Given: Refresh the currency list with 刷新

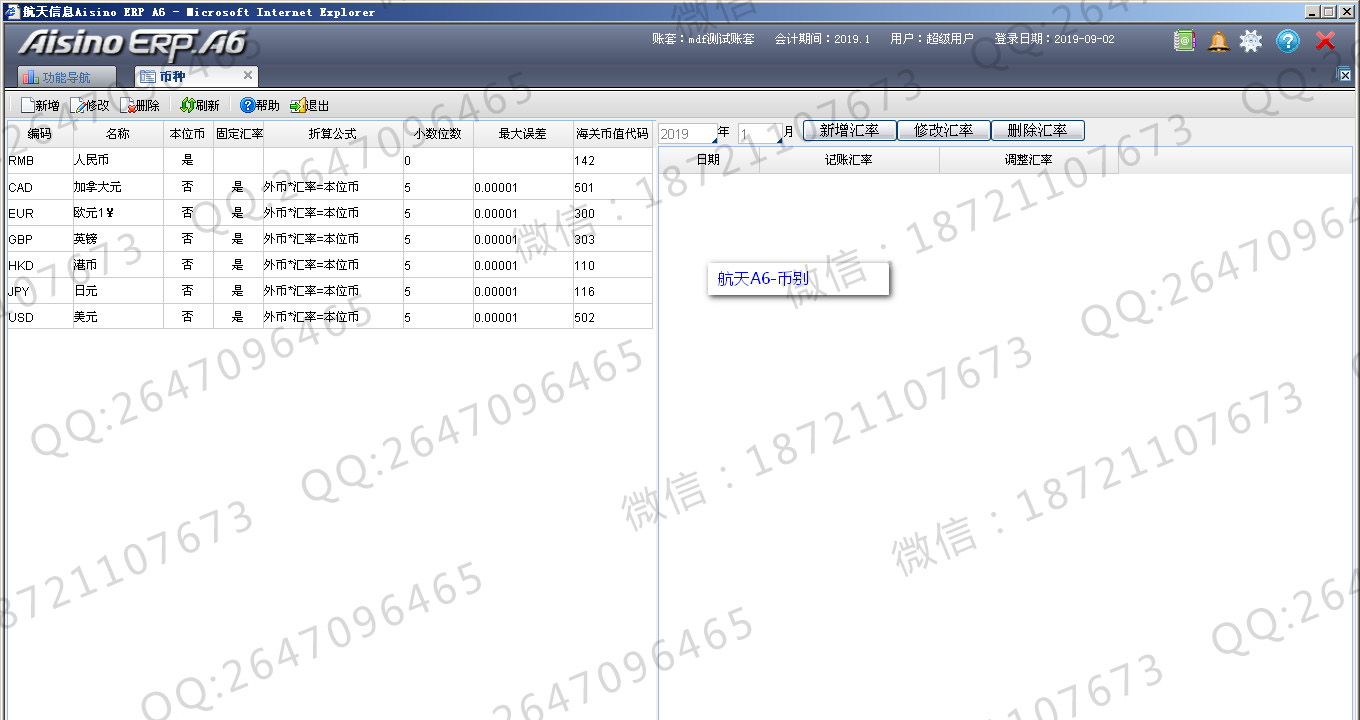Looking at the screenshot, I should (188, 105).
